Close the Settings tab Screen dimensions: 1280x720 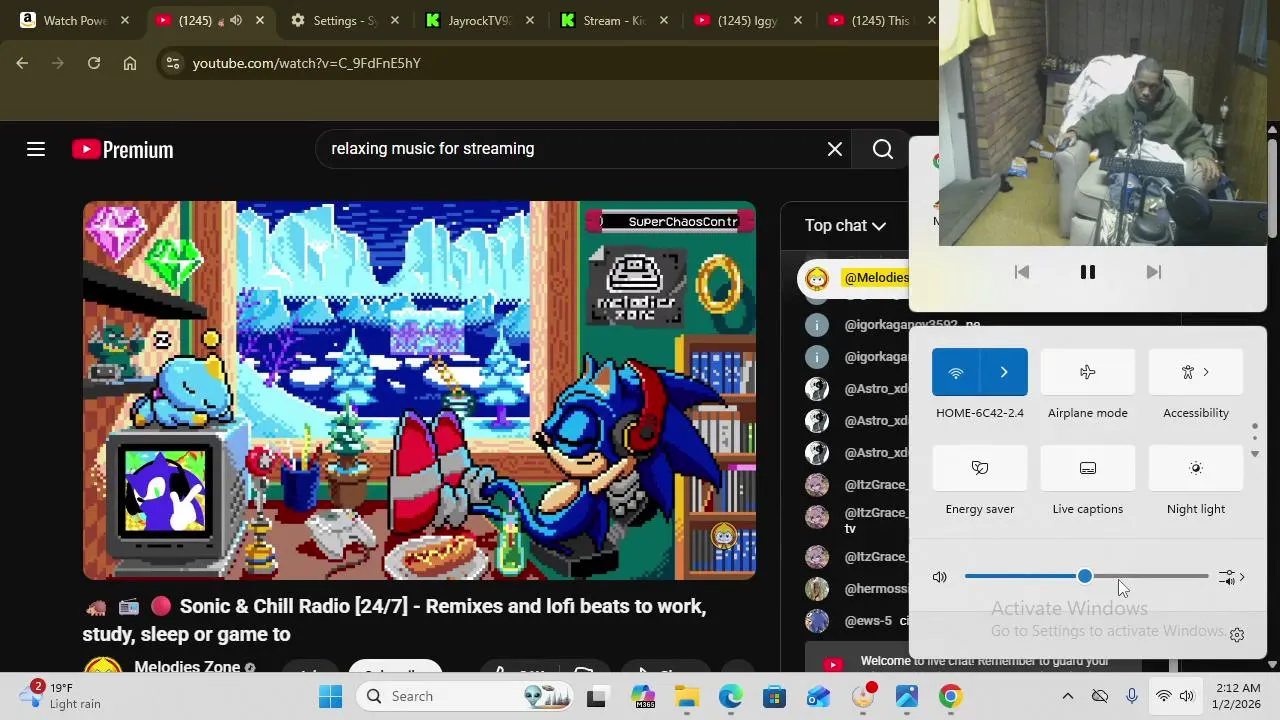click(x=395, y=20)
